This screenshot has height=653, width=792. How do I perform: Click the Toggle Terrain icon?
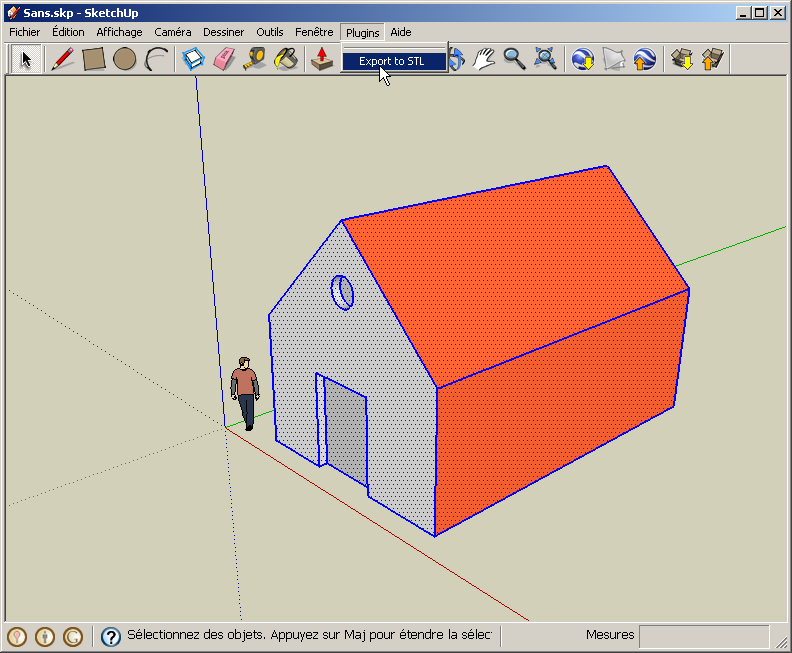pyautogui.click(x=614, y=59)
